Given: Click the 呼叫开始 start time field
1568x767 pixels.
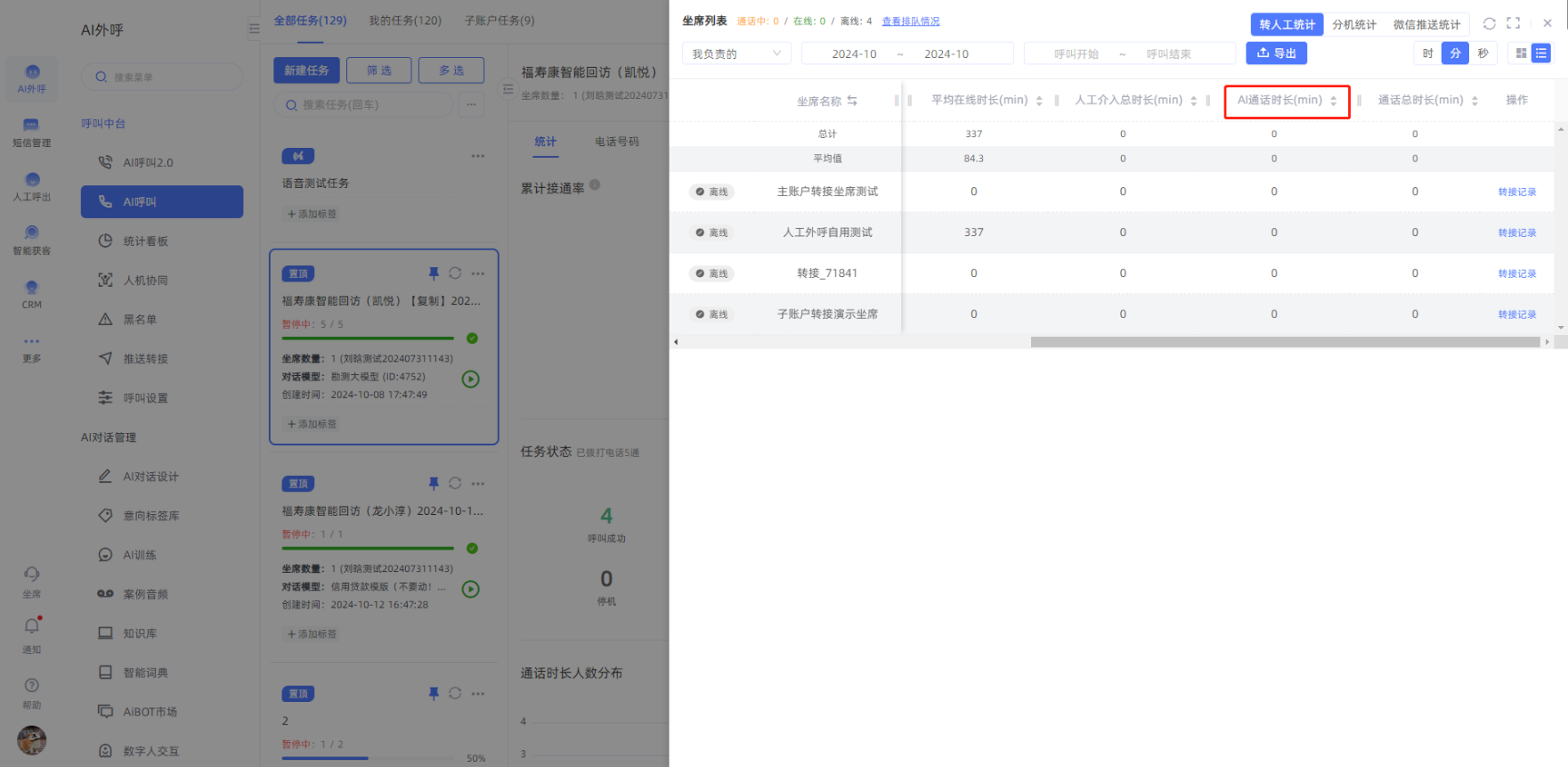Looking at the screenshot, I should click(x=1076, y=54).
